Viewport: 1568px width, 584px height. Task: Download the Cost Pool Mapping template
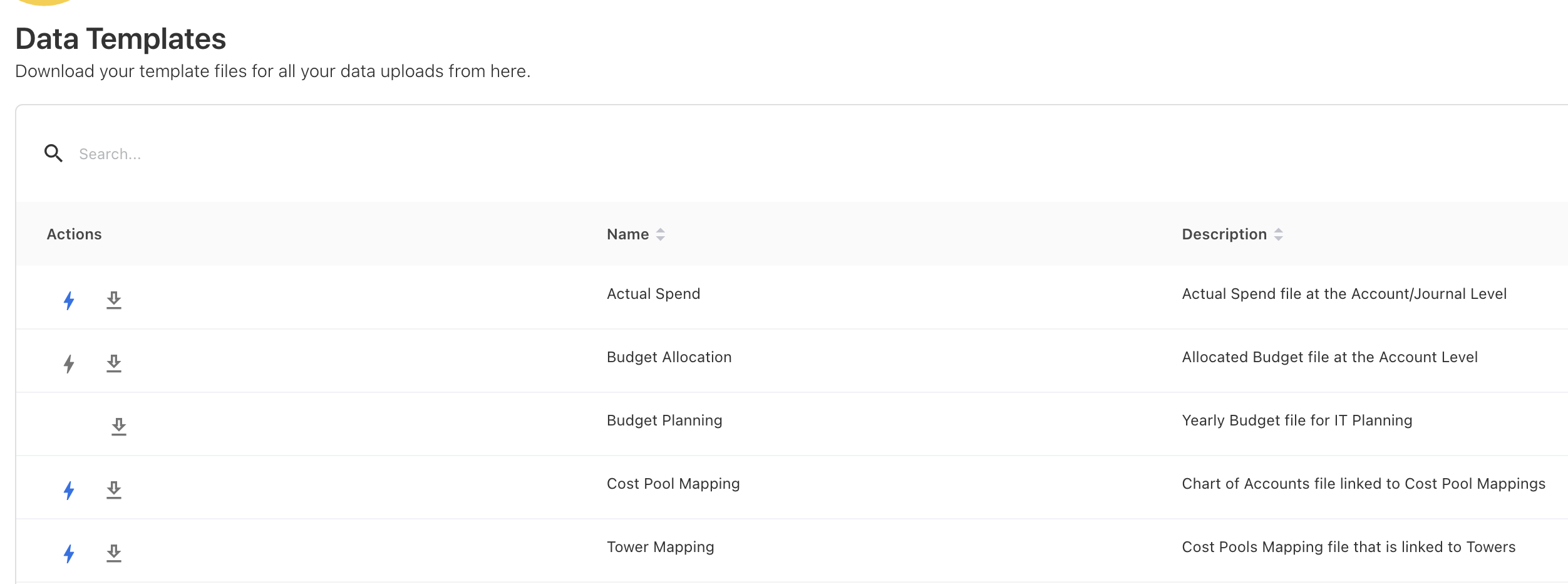[113, 490]
